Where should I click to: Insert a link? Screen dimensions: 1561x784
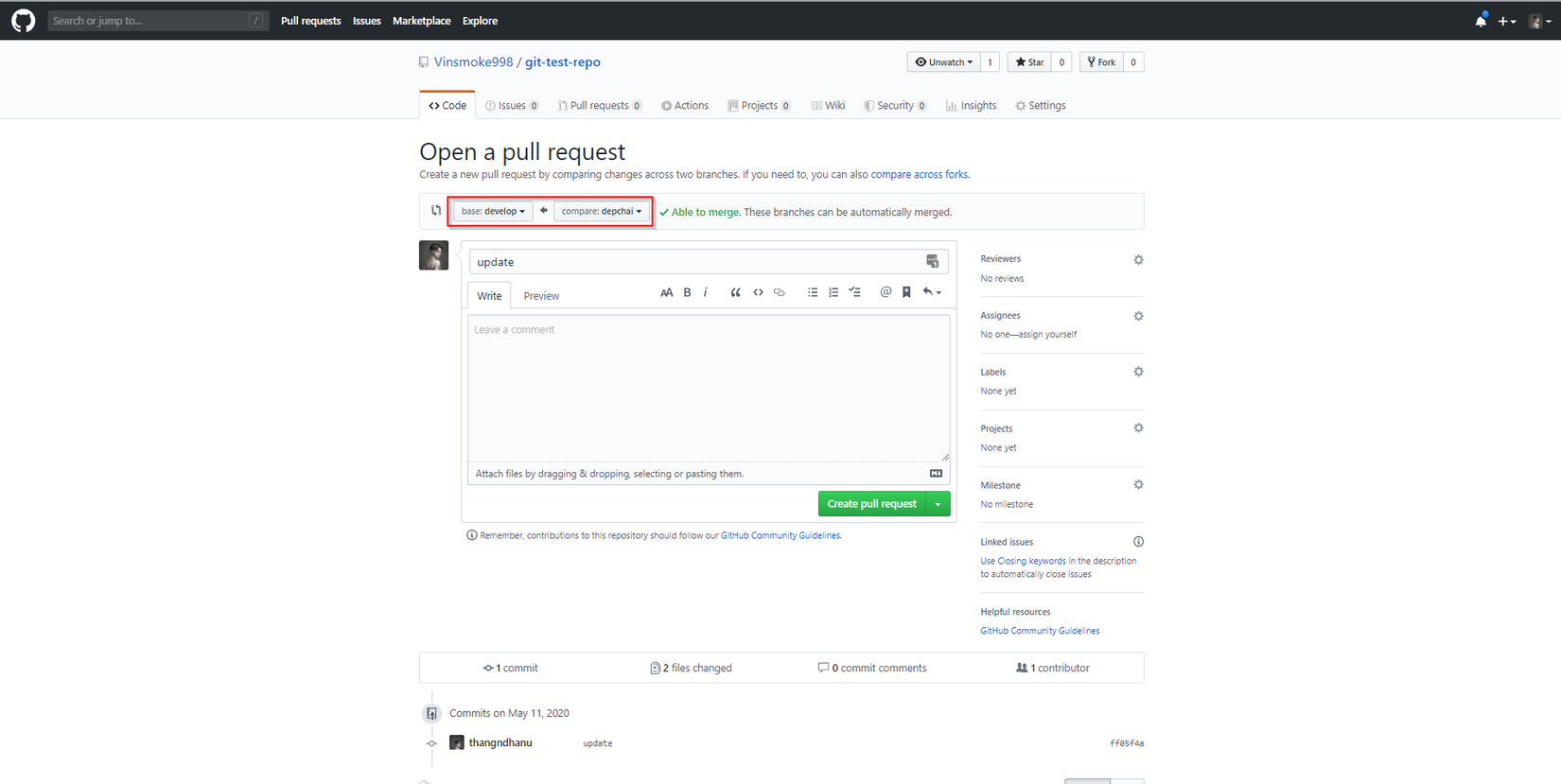[x=780, y=293]
